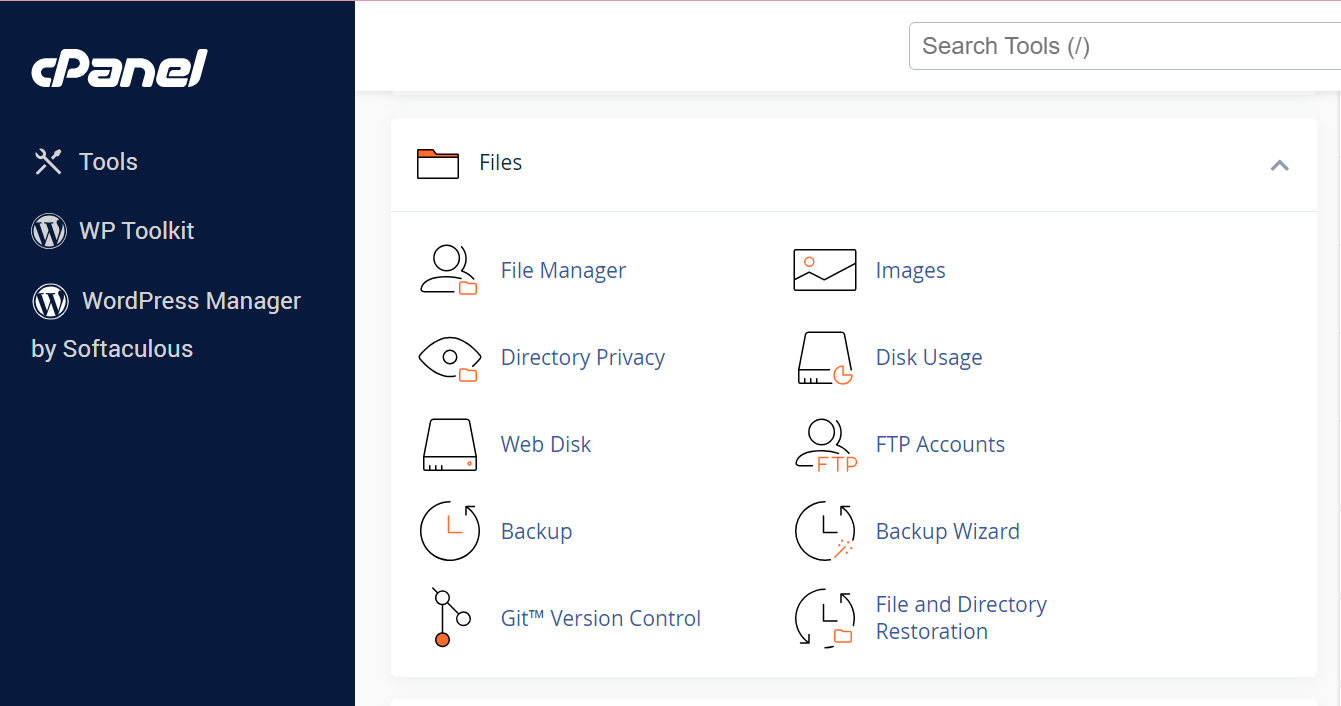Open the Web Disk link
Viewport: 1341px width, 706px height.
click(x=546, y=444)
